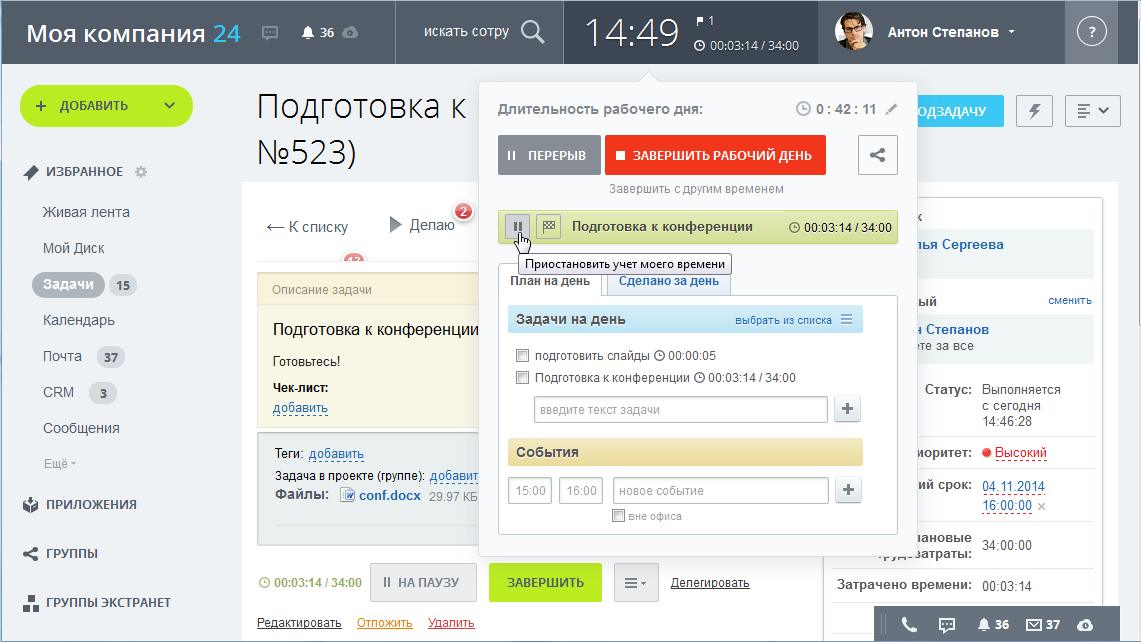Screen dimensions: 1141x642
Task: Open the search magnifier icon
Action: click(533, 32)
